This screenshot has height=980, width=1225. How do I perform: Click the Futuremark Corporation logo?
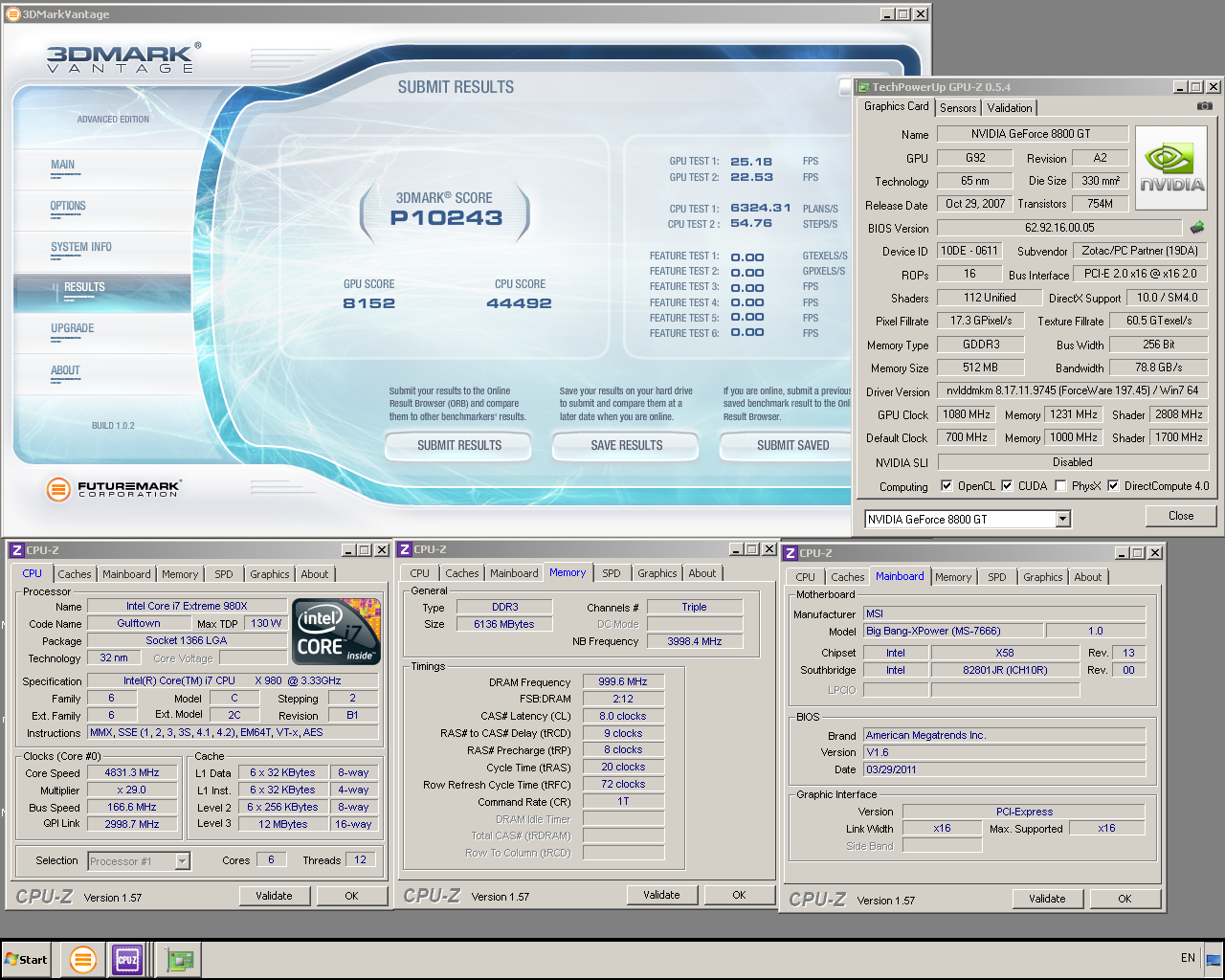[x=113, y=489]
